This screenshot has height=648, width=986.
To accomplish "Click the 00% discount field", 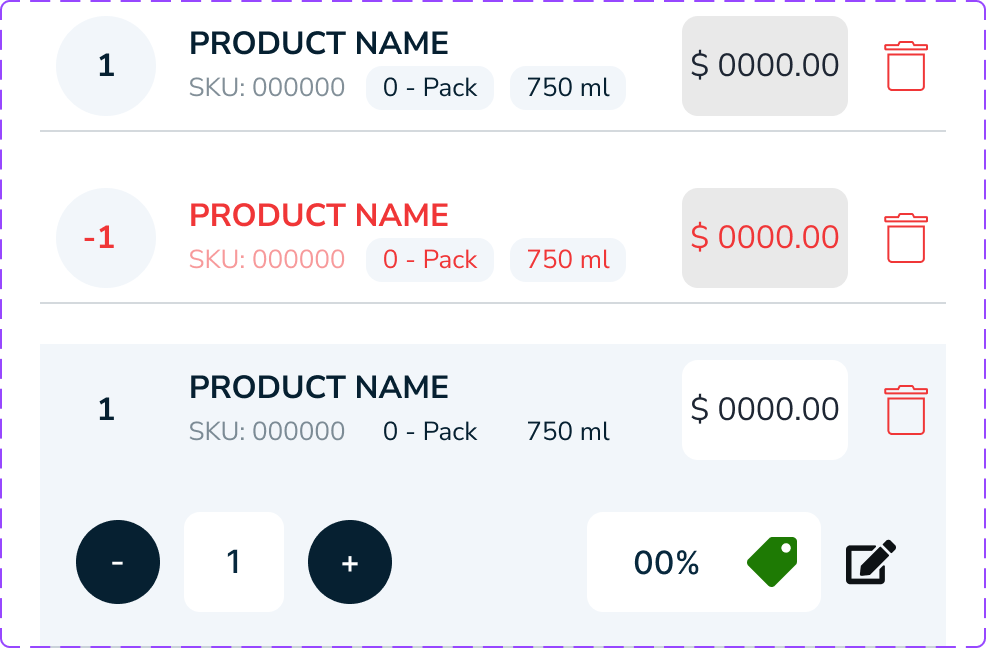I will tap(666, 562).
